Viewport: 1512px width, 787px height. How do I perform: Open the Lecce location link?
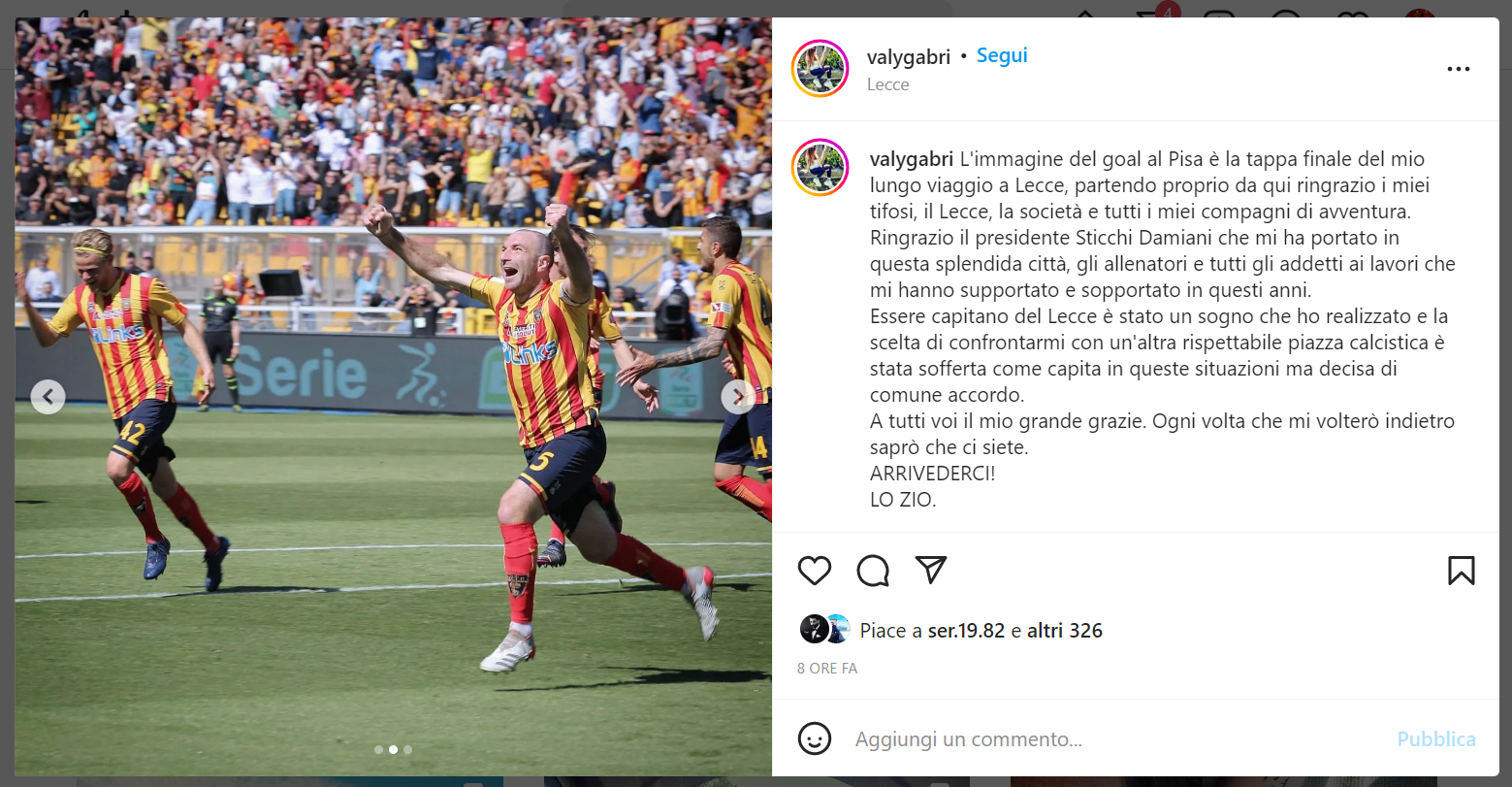tap(888, 84)
